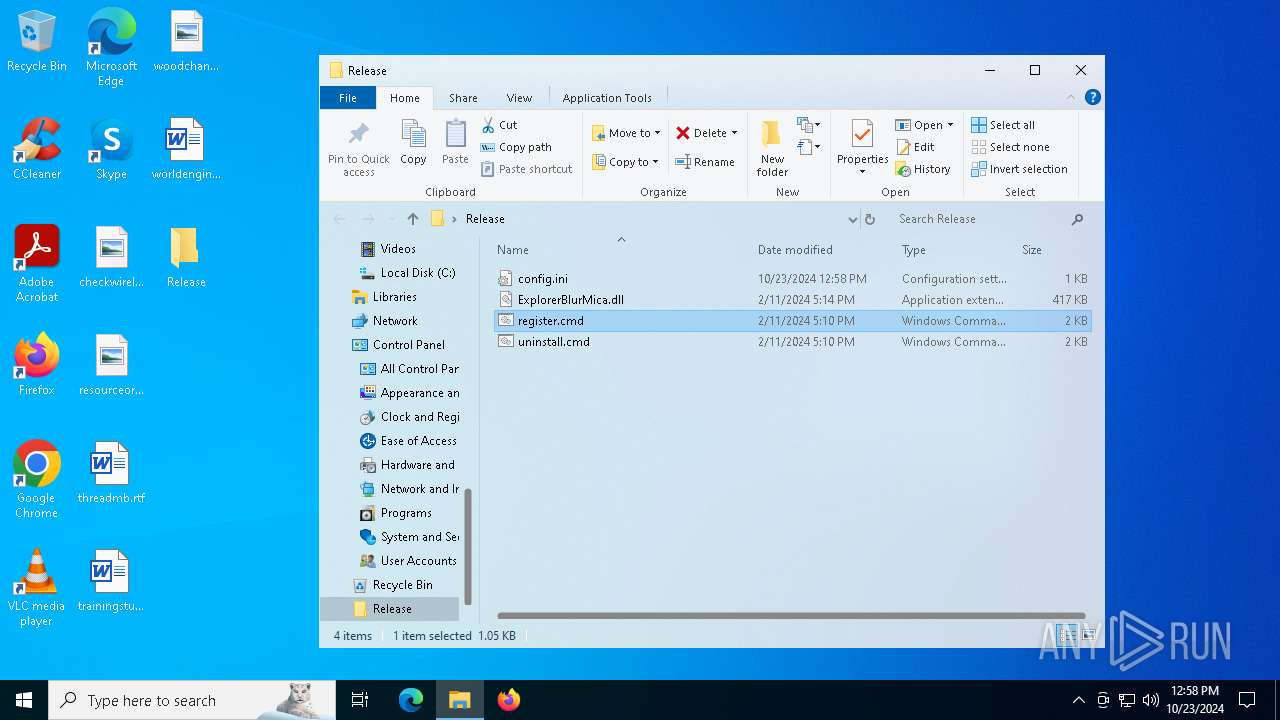
Task: Open the New item dropdown icon
Action: tap(808, 125)
